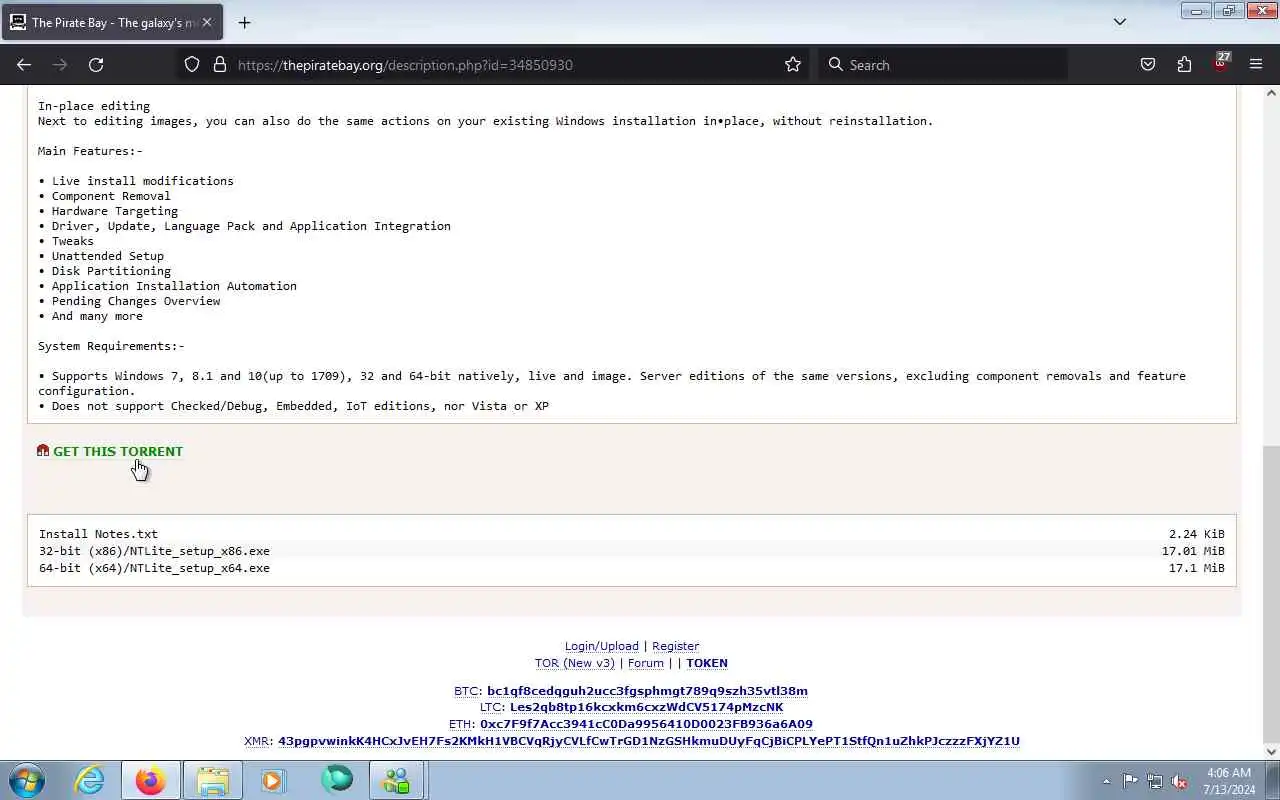Image resolution: width=1280 pixels, height=800 pixels.
Task: Select the NTLite_setup_x64.exe file row
Action: [632, 568]
